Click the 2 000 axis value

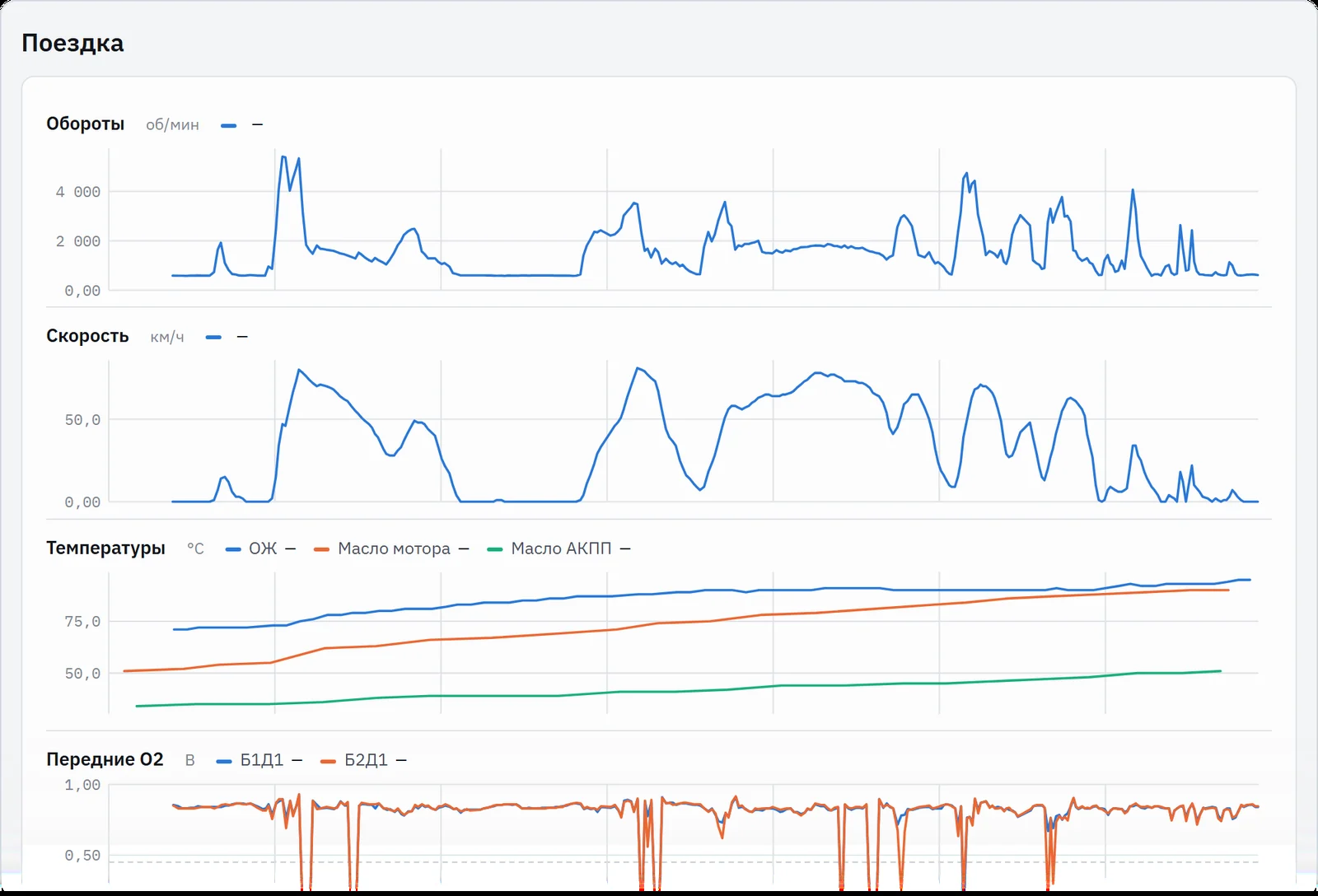point(77,241)
